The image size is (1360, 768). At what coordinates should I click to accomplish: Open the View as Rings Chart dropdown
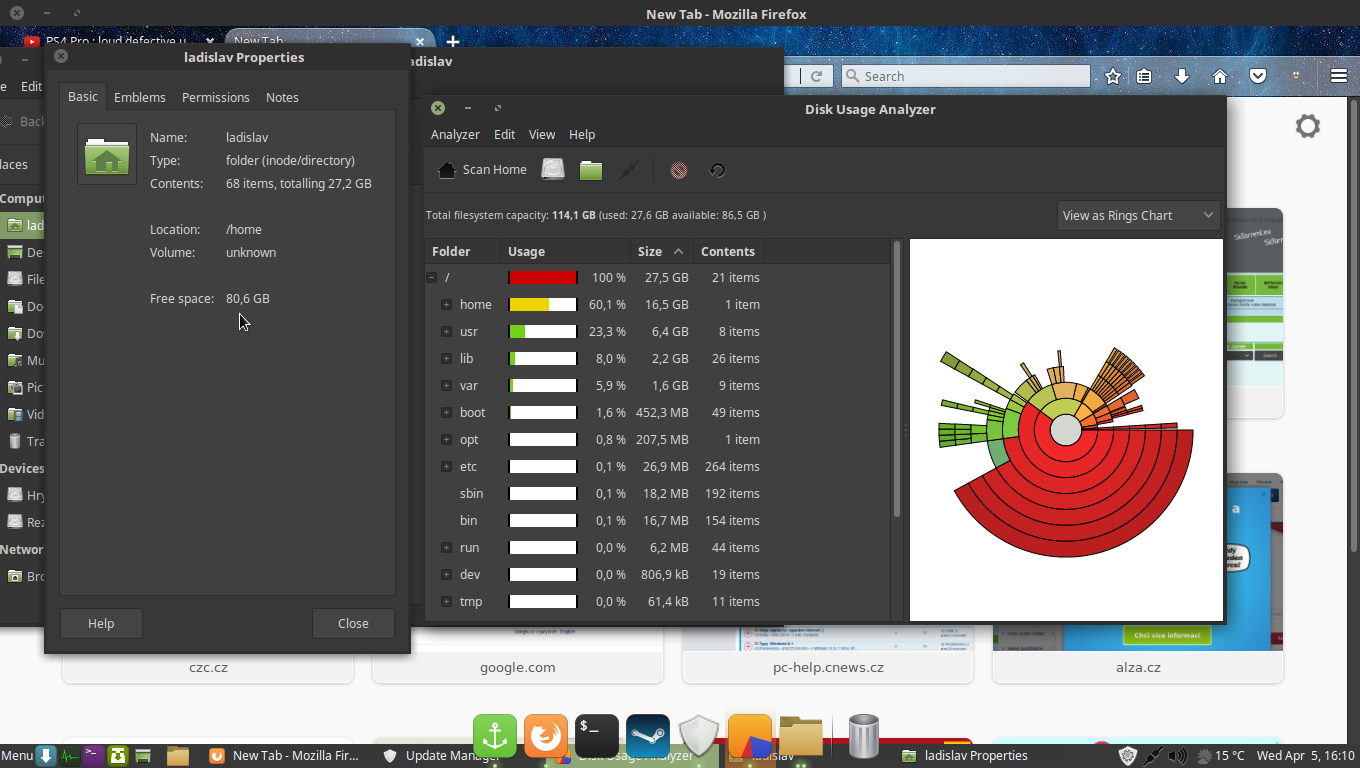point(1138,215)
